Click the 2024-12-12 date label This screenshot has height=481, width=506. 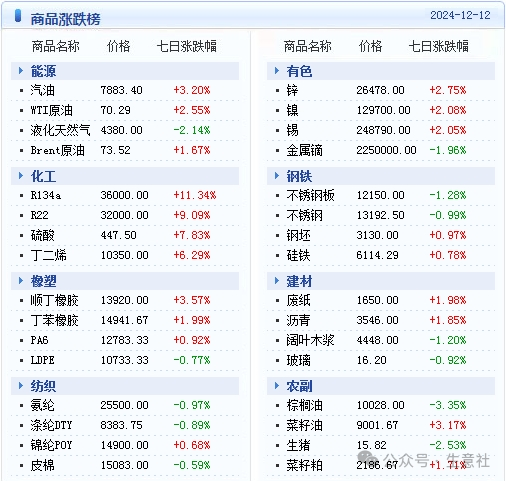tap(460, 15)
